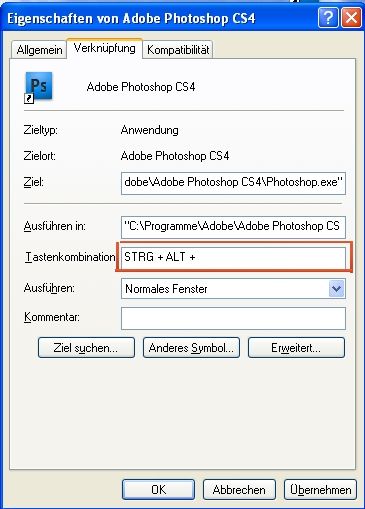Click the help question mark button
This screenshot has height=509, width=365.
(328, 18)
